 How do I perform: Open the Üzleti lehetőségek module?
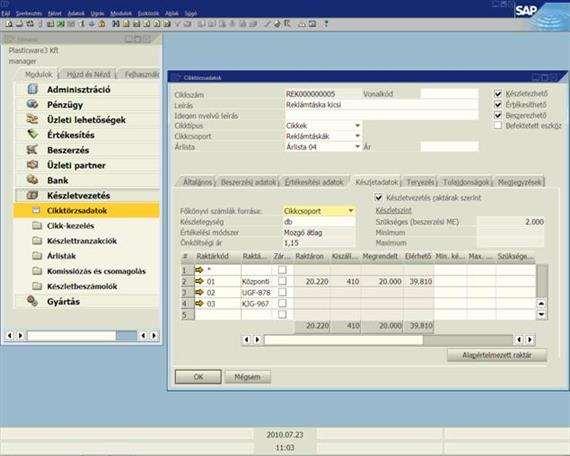[x=87, y=120]
